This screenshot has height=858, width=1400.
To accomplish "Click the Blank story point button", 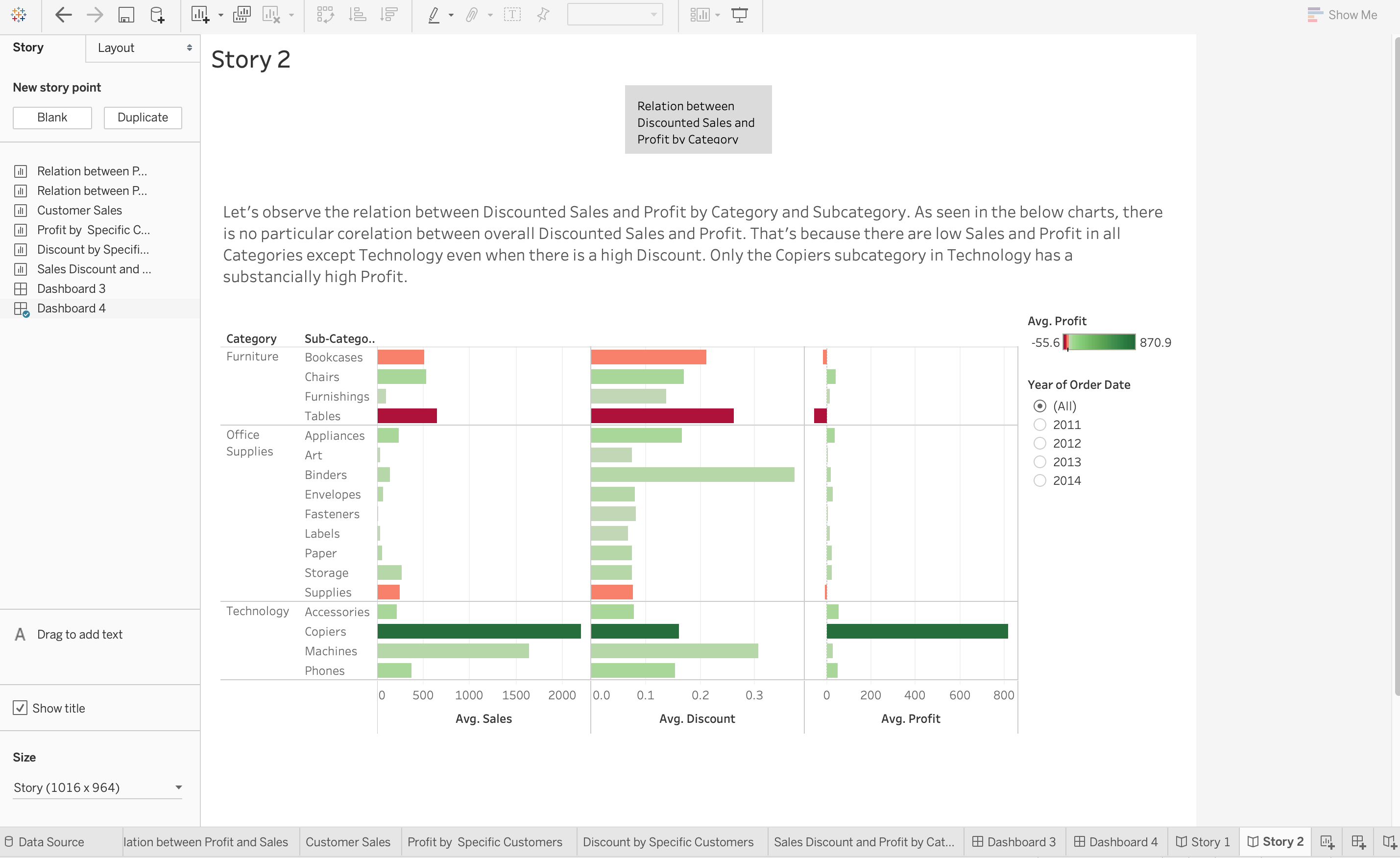I will tap(52, 118).
